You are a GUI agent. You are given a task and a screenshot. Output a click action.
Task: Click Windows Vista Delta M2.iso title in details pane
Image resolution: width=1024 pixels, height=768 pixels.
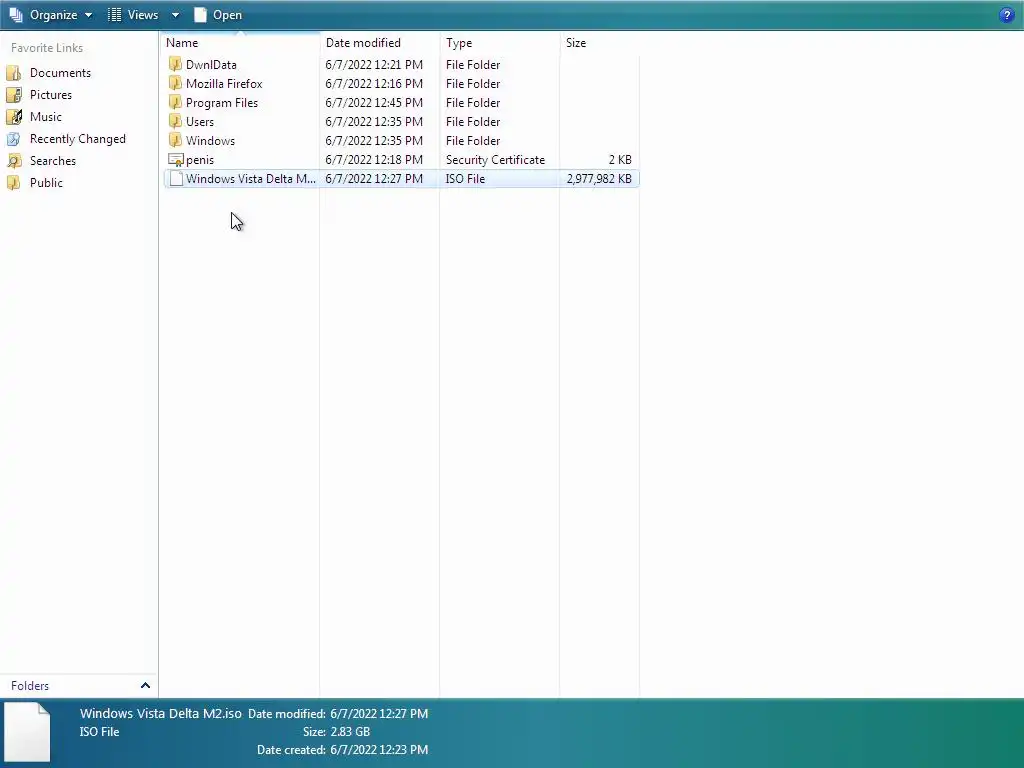coord(161,713)
